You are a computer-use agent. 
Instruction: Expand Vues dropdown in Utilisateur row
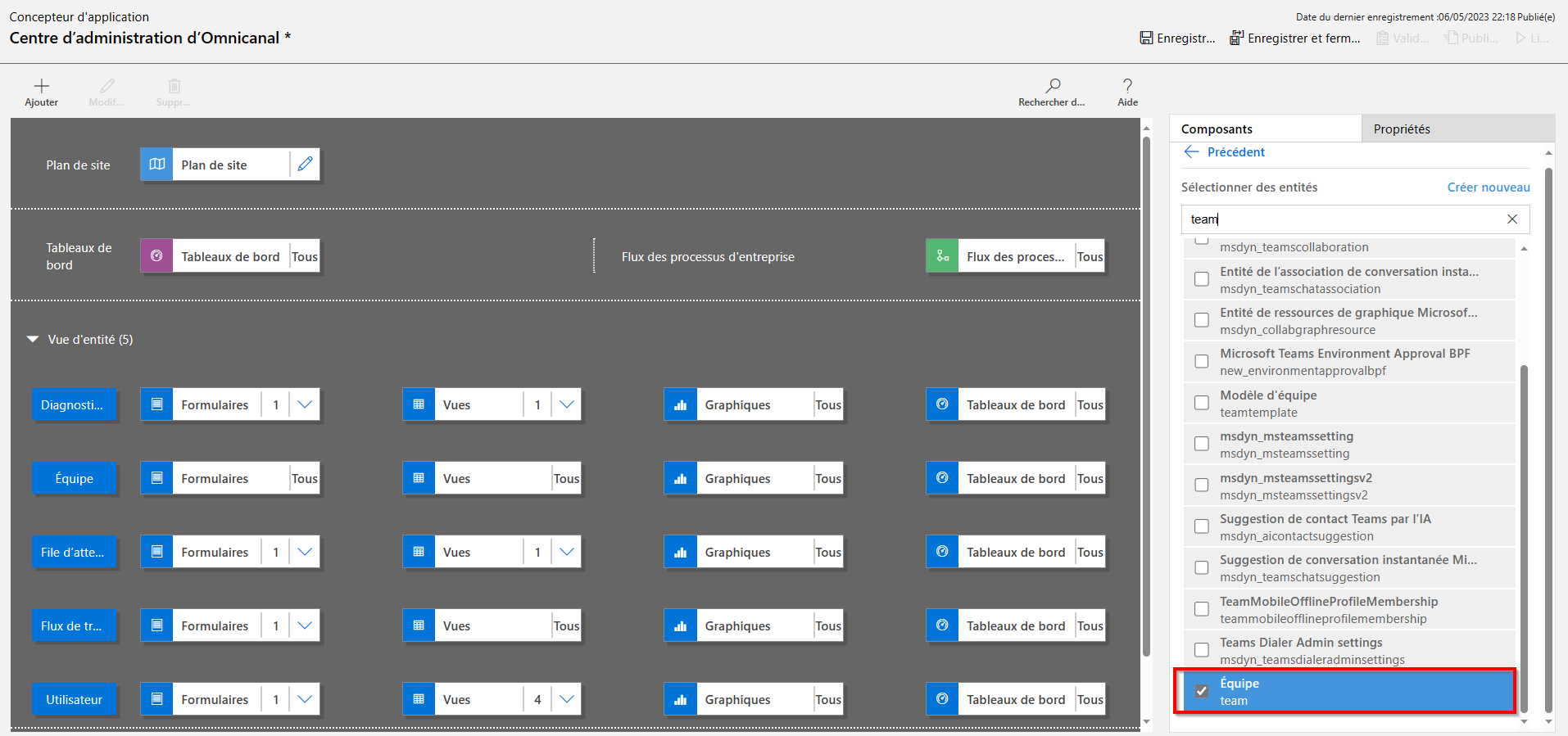point(567,699)
